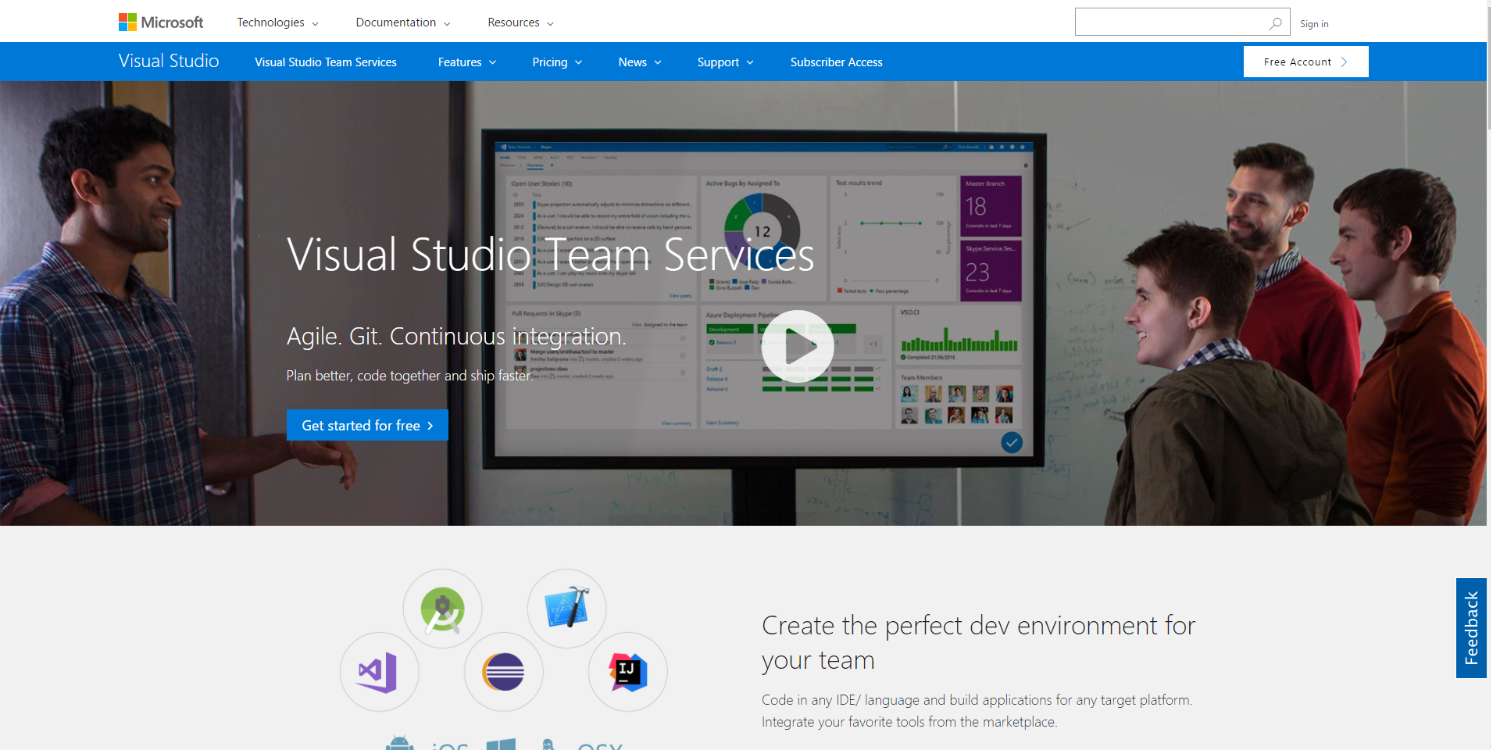The image size is (1491, 750).
Task: Open the News menu
Action: click(640, 62)
